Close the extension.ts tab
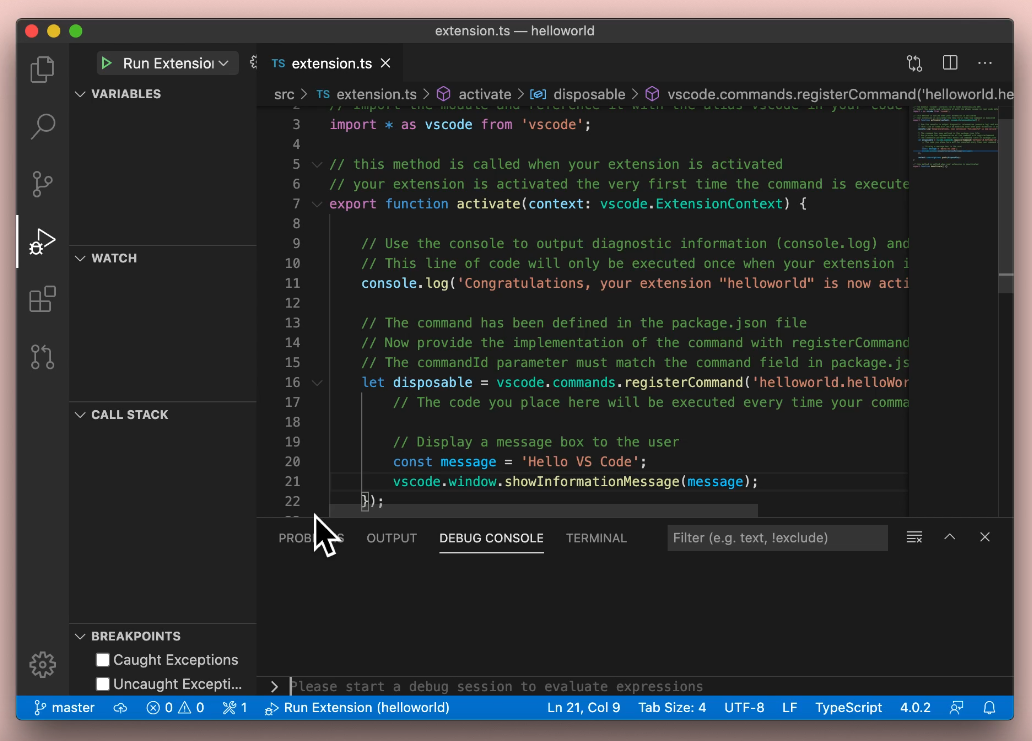1032x741 pixels. tap(386, 63)
